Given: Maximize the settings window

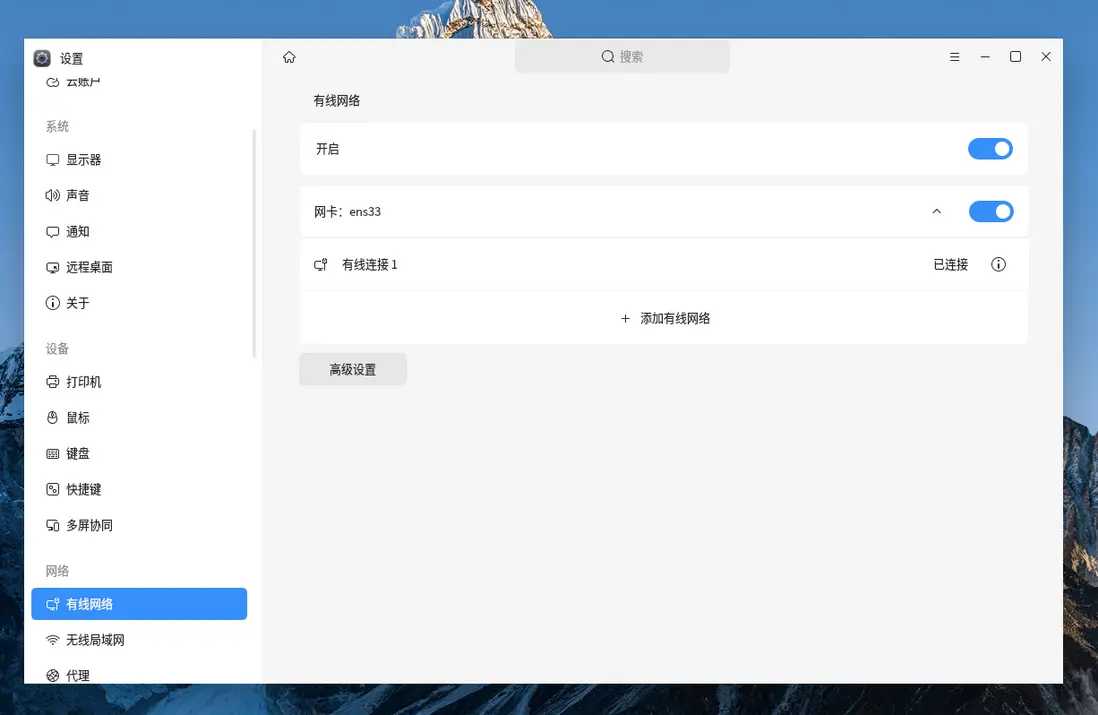Looking at the screenshot, I should click(1015, 57).
